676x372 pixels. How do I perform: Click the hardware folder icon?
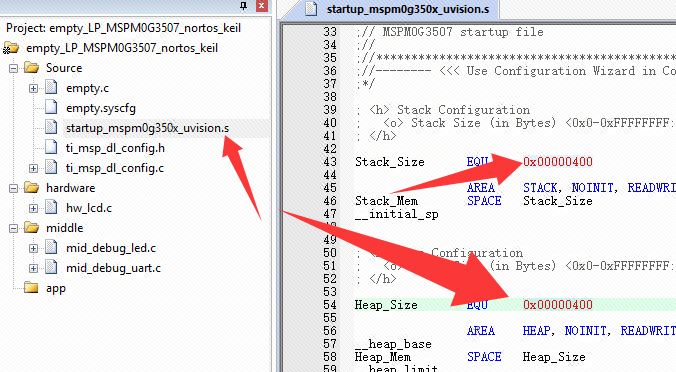click(x=31, y=188)
